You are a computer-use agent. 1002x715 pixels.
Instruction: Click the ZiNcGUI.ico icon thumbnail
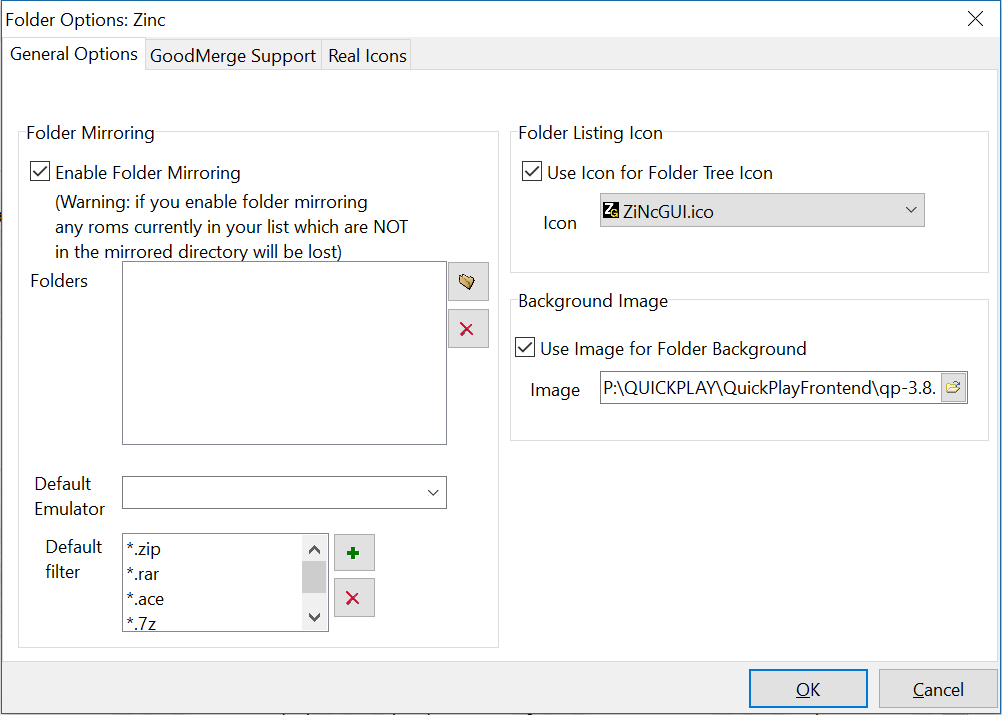point(611,210)
